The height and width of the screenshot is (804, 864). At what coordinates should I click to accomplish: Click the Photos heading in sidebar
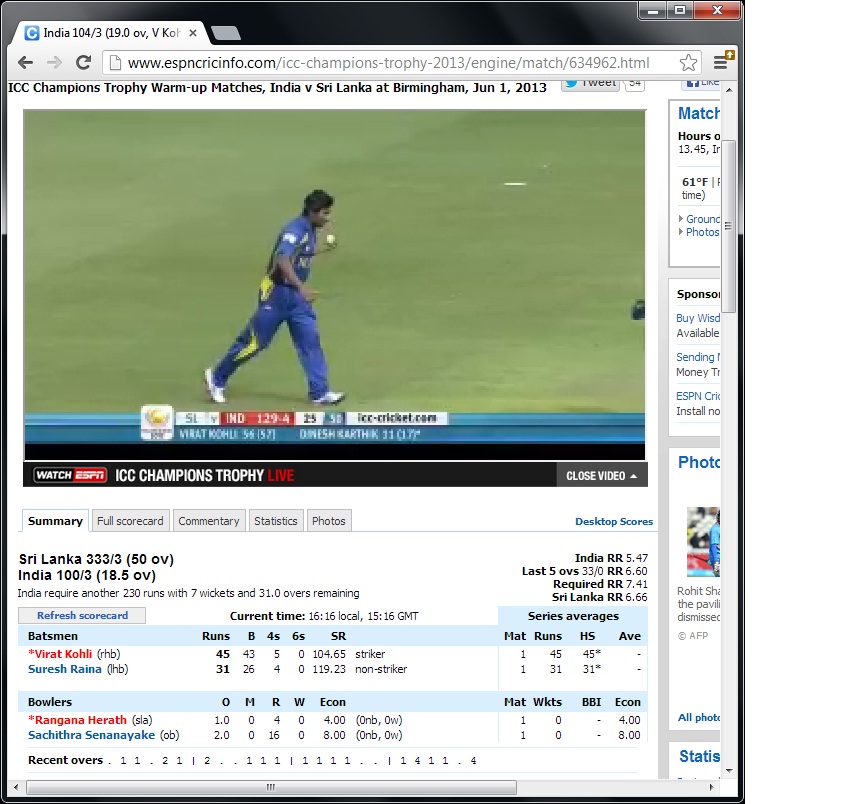click(699, 462)
